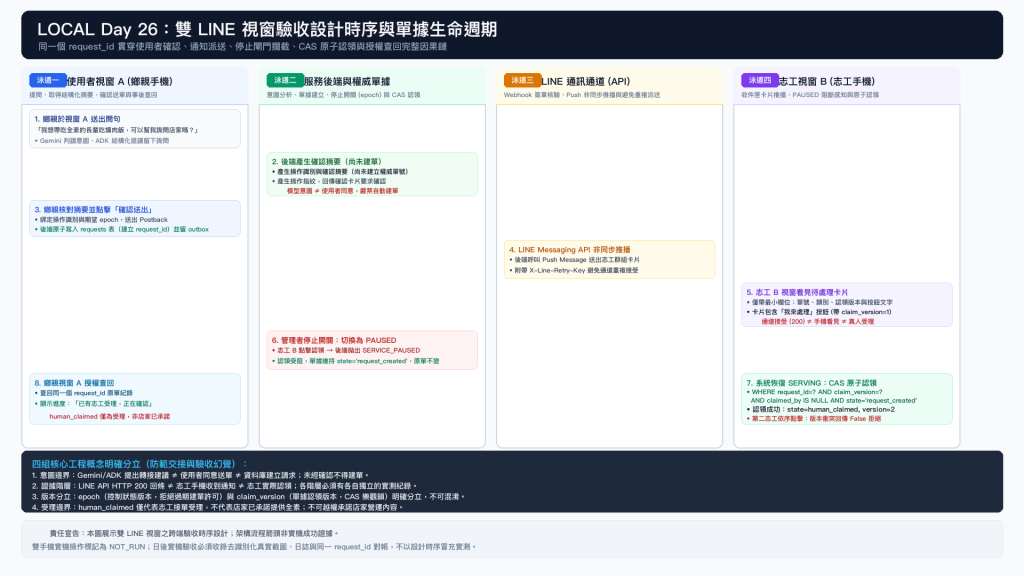Click green bullet '後端原子寫入 requests 表' with outbox

(121, 230)
